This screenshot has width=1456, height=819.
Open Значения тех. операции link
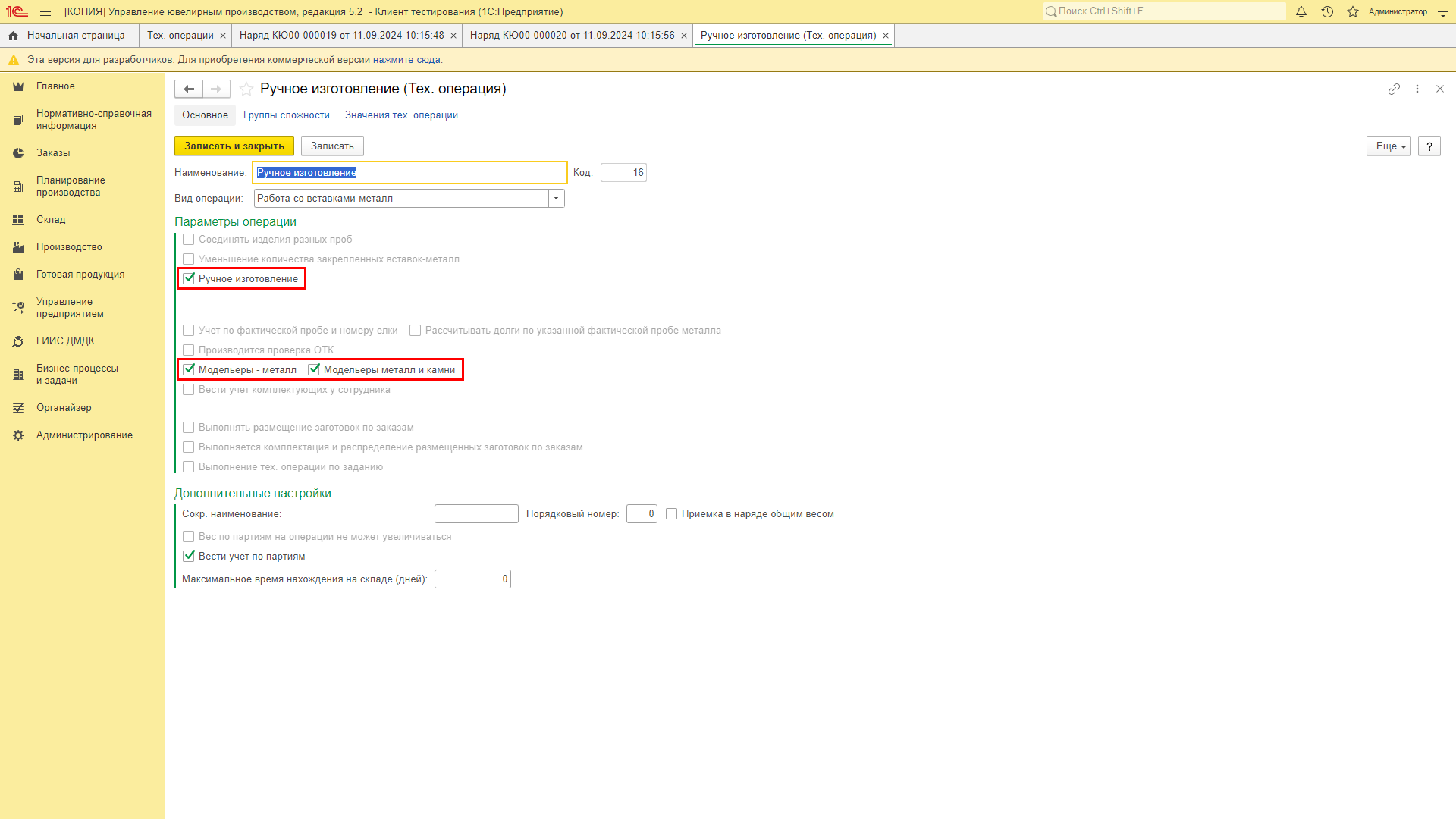[401, 115]
